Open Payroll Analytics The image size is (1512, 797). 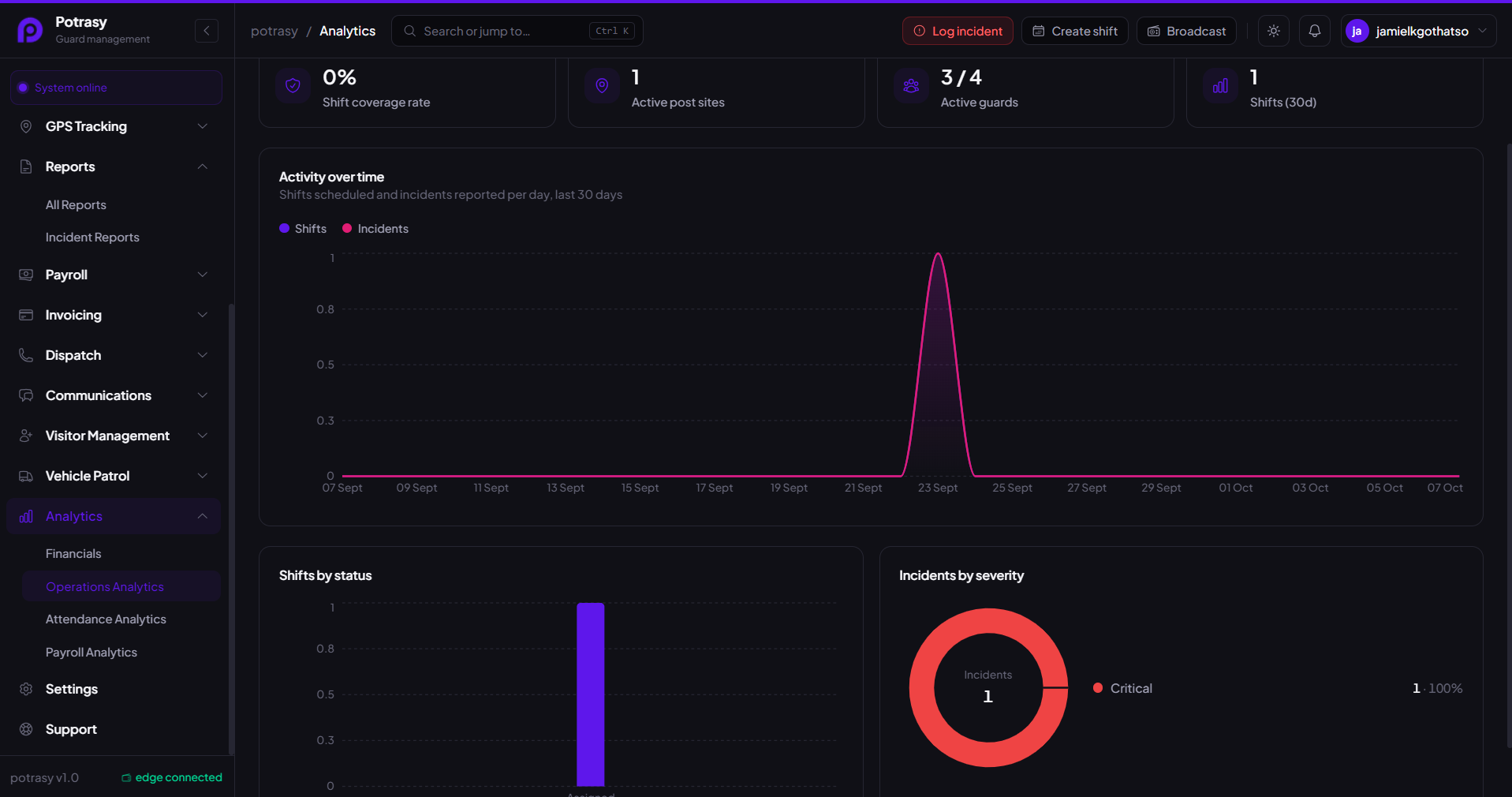click(x=91, y=653)
